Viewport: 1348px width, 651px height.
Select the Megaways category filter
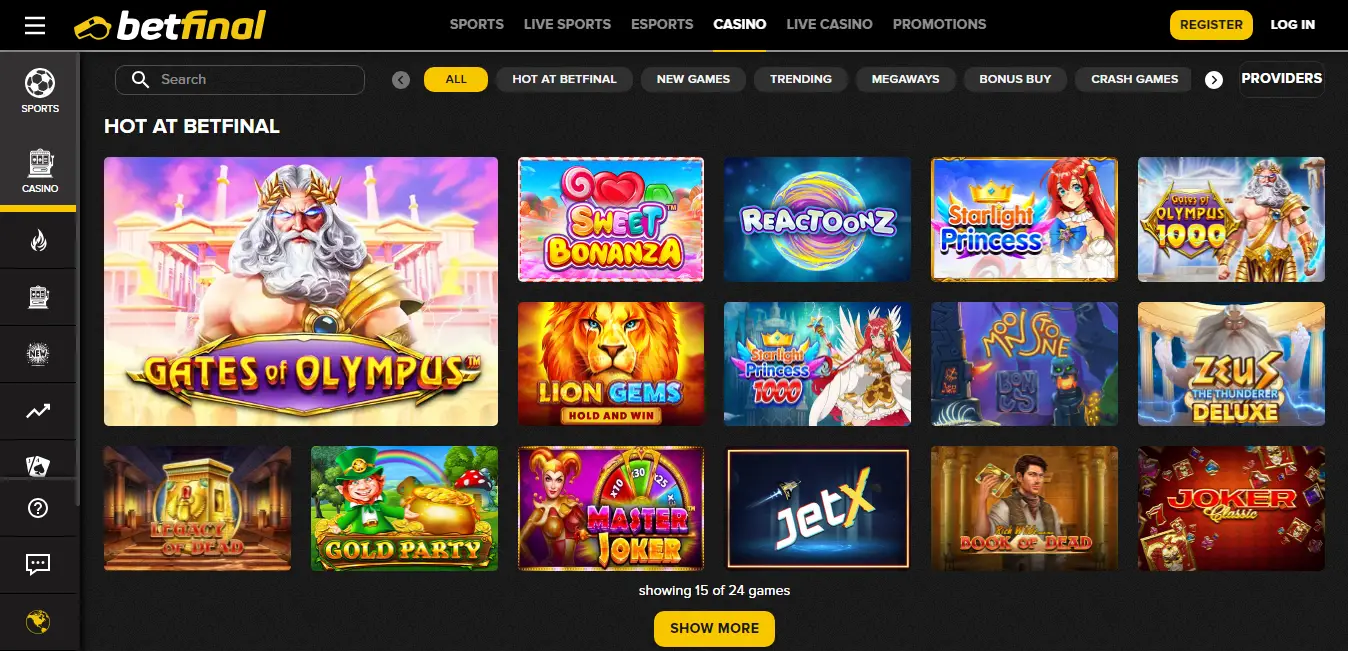coord(905,79)
